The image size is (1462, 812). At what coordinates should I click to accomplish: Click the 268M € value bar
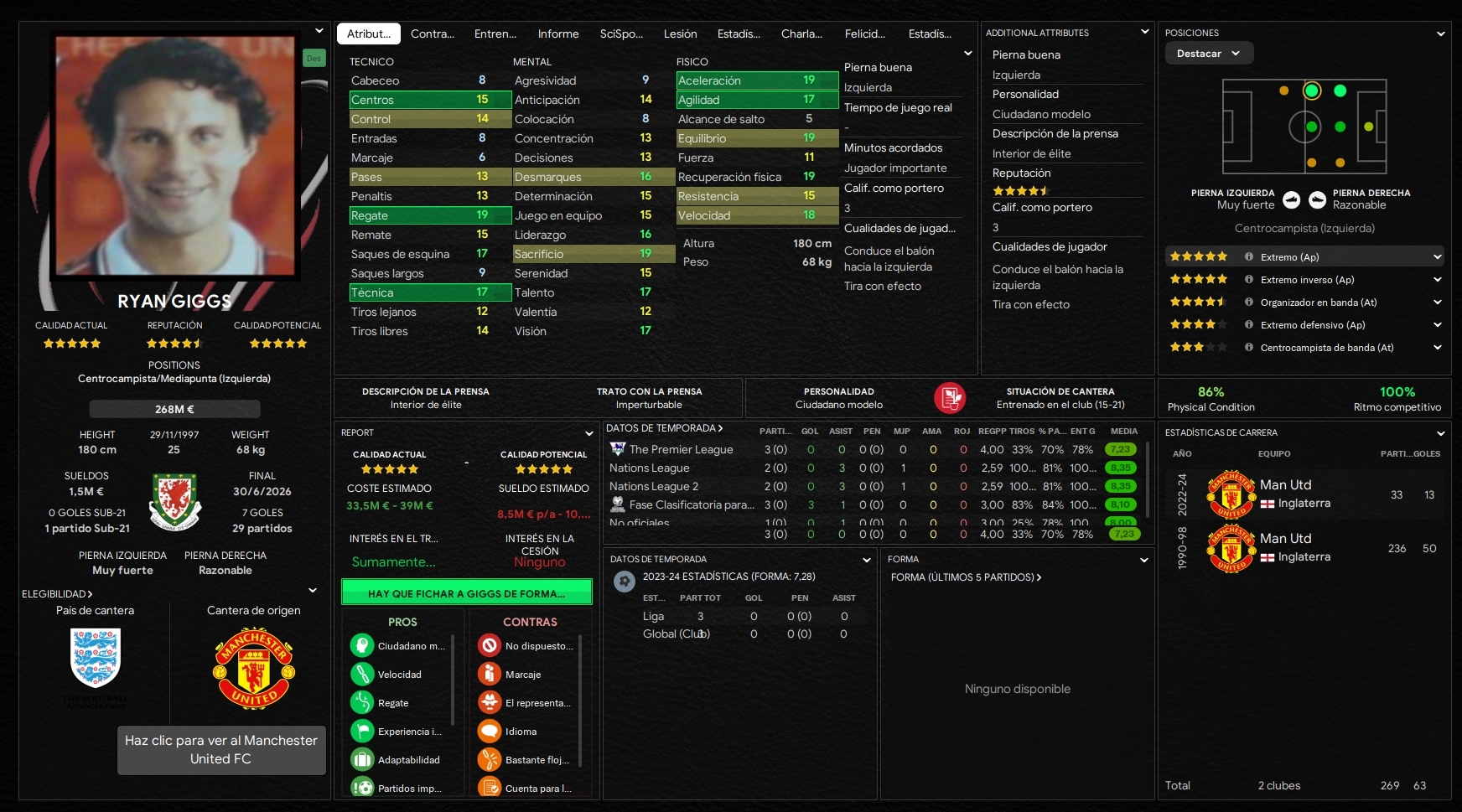[174, 409]
